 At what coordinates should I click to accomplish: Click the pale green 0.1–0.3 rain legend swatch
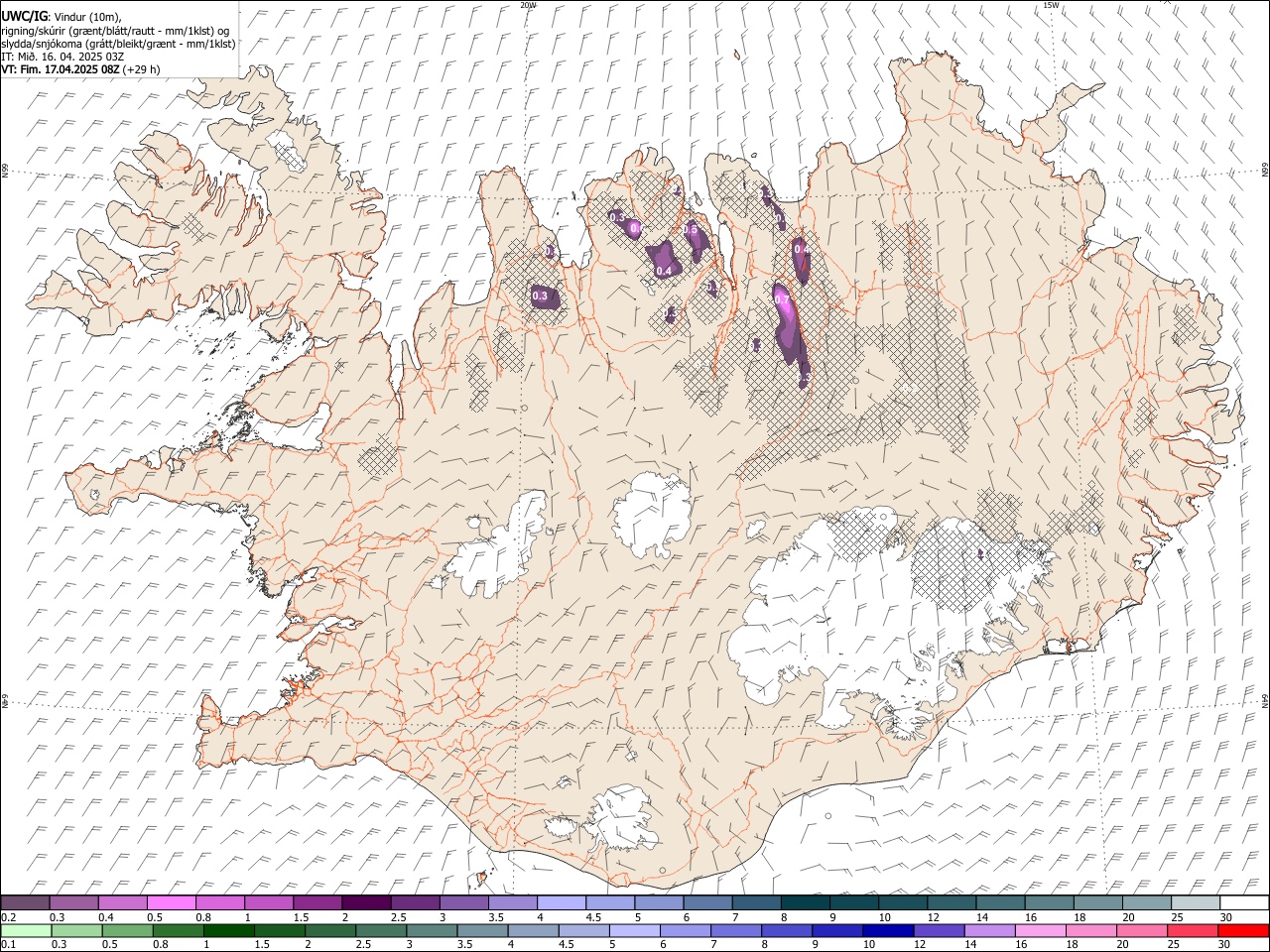[x=27, y=931]
